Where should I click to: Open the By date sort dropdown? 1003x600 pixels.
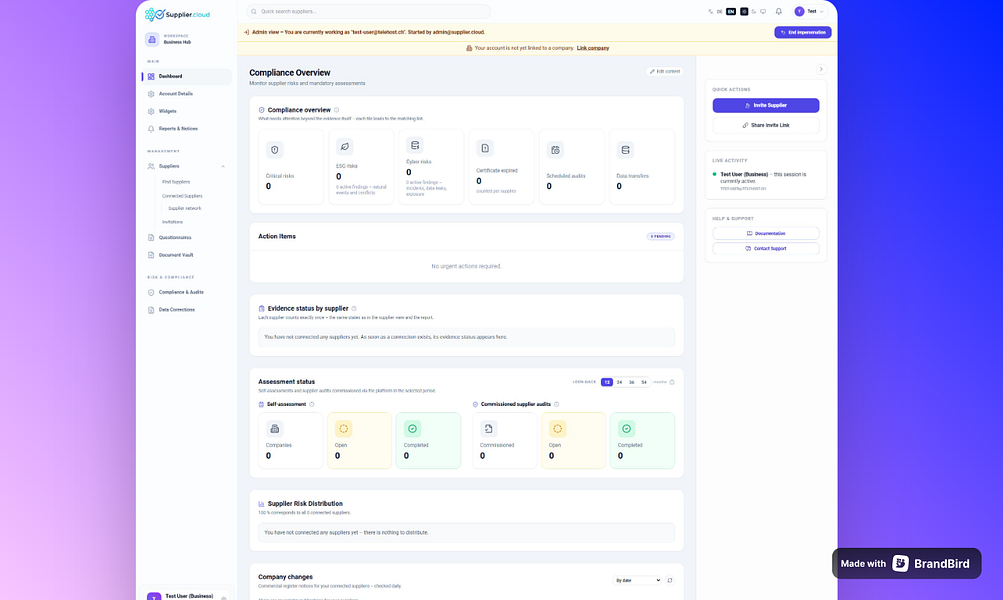point(637,580)
